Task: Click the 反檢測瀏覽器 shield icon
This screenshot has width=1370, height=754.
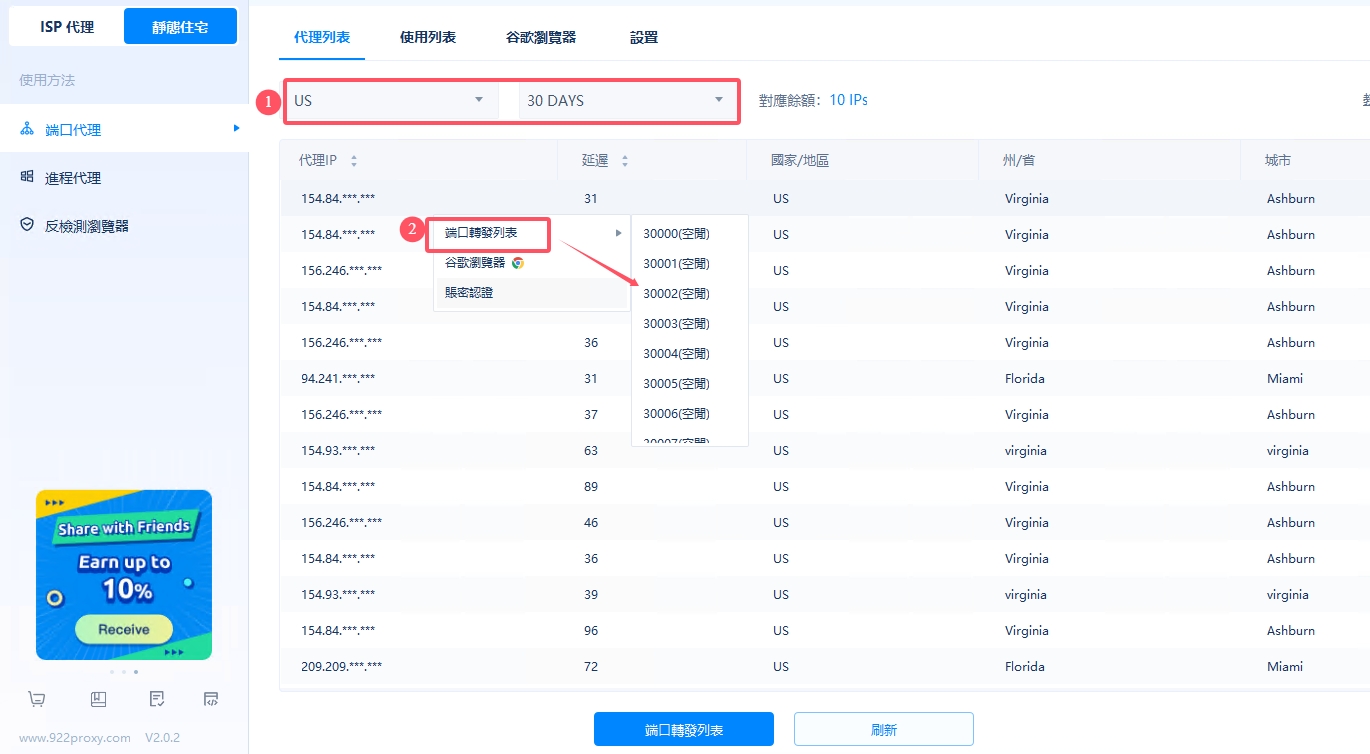Action: 27,225
